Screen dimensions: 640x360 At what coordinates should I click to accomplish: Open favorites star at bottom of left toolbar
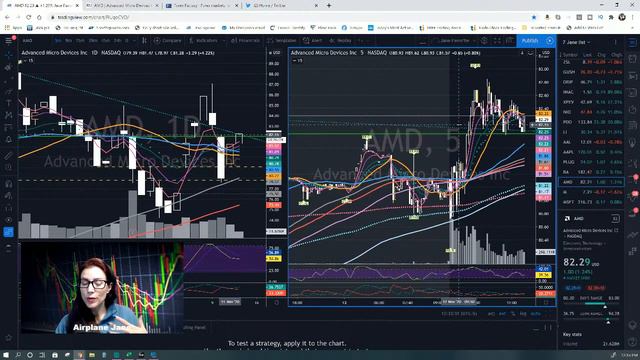[9, 338]
